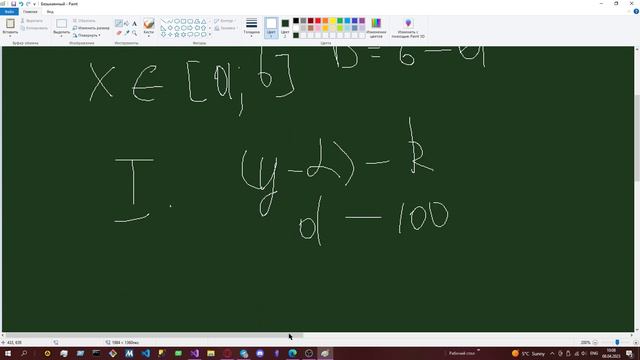
Task: Expand the Brushes dropdown arrow
Action: pyautogui.click(x=149, y=36)
